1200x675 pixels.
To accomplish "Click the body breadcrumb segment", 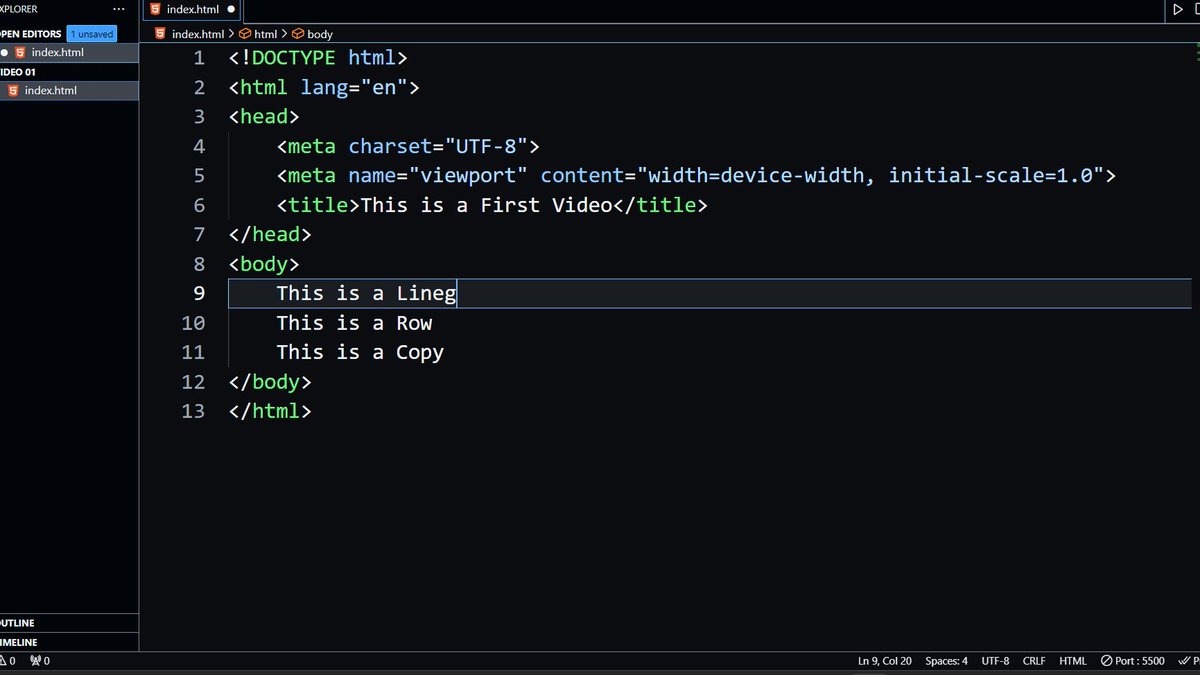I will tap(320, 33).
